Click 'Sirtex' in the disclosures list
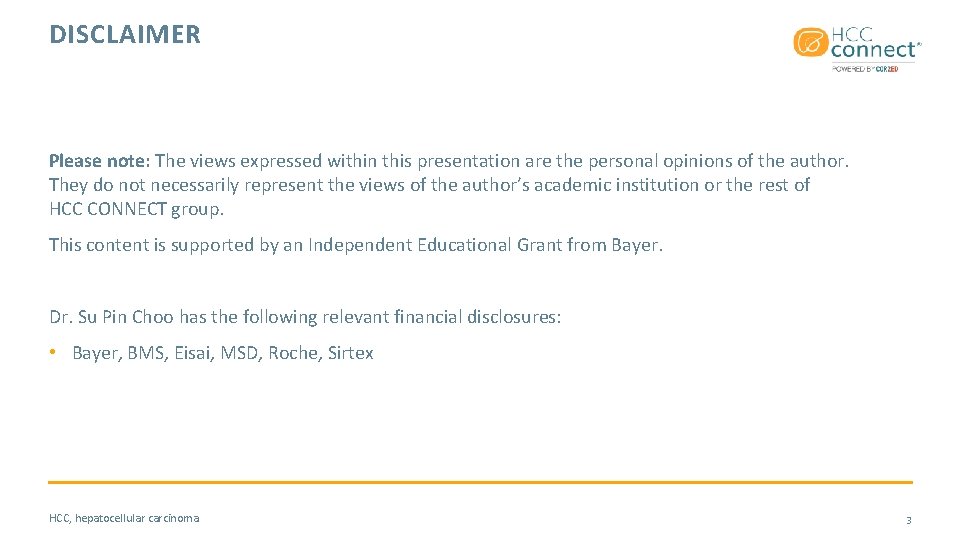This screenshot has width=960, height=540. tap(350, 353)
